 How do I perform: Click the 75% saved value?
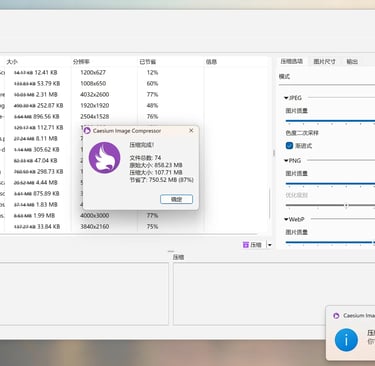(152, 227)
